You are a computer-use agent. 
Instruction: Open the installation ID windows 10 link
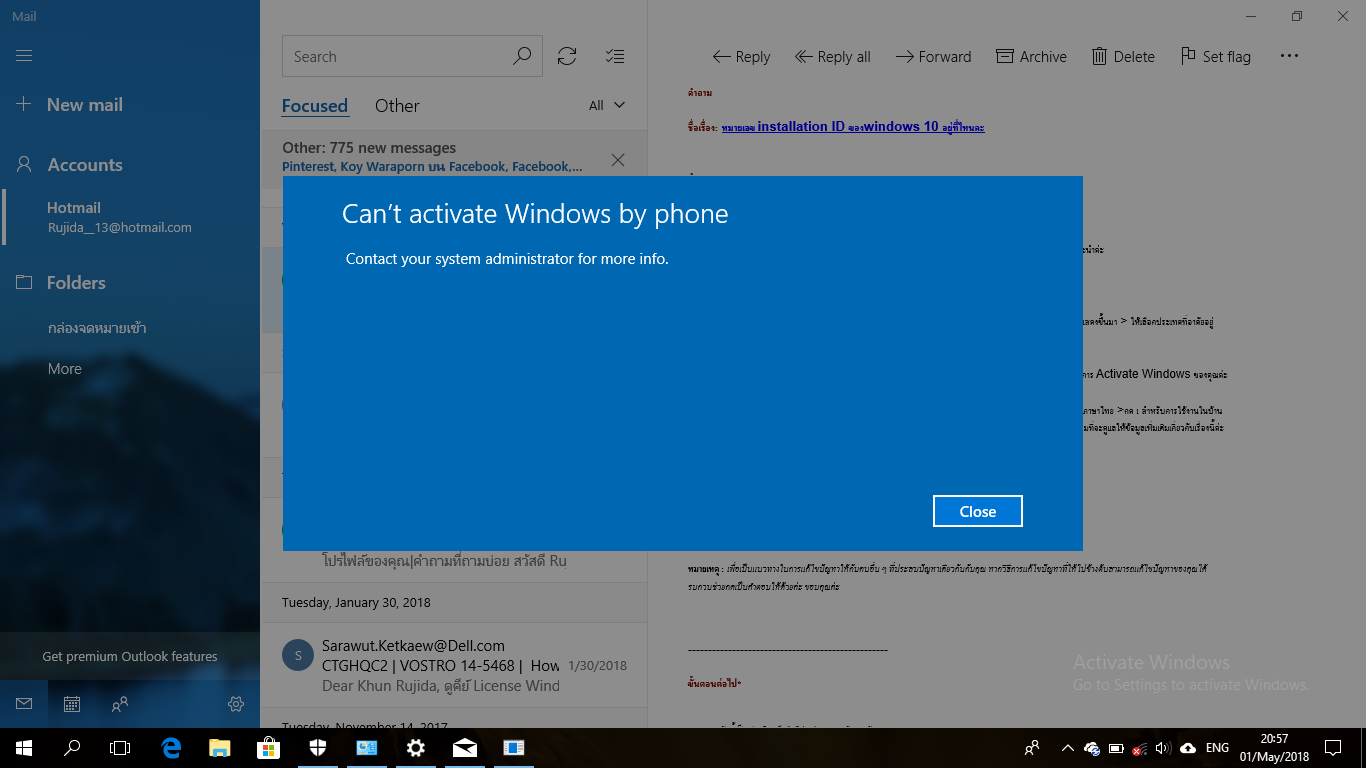[x=853, y=127]
